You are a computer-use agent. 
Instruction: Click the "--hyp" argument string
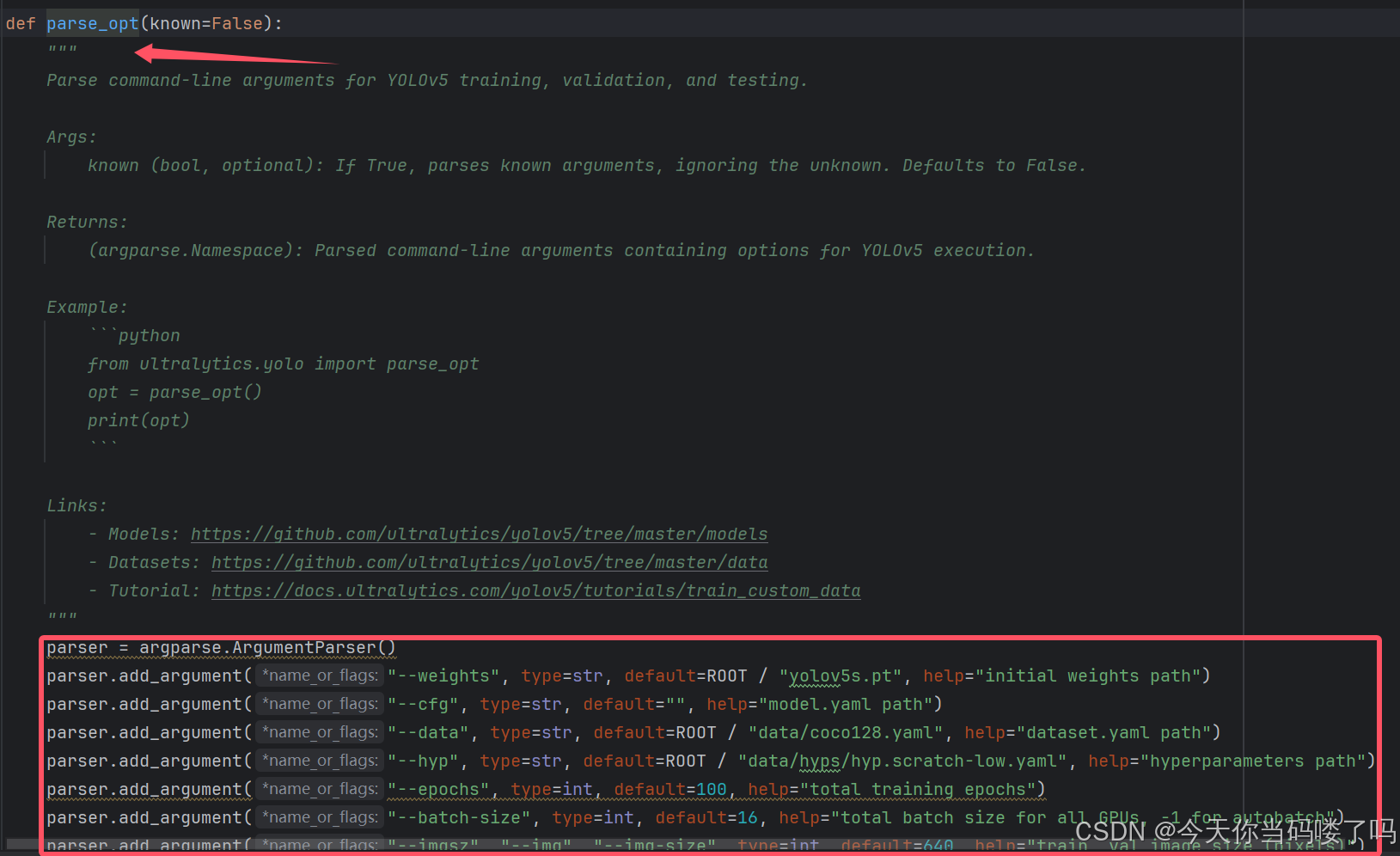coord(423,761)
